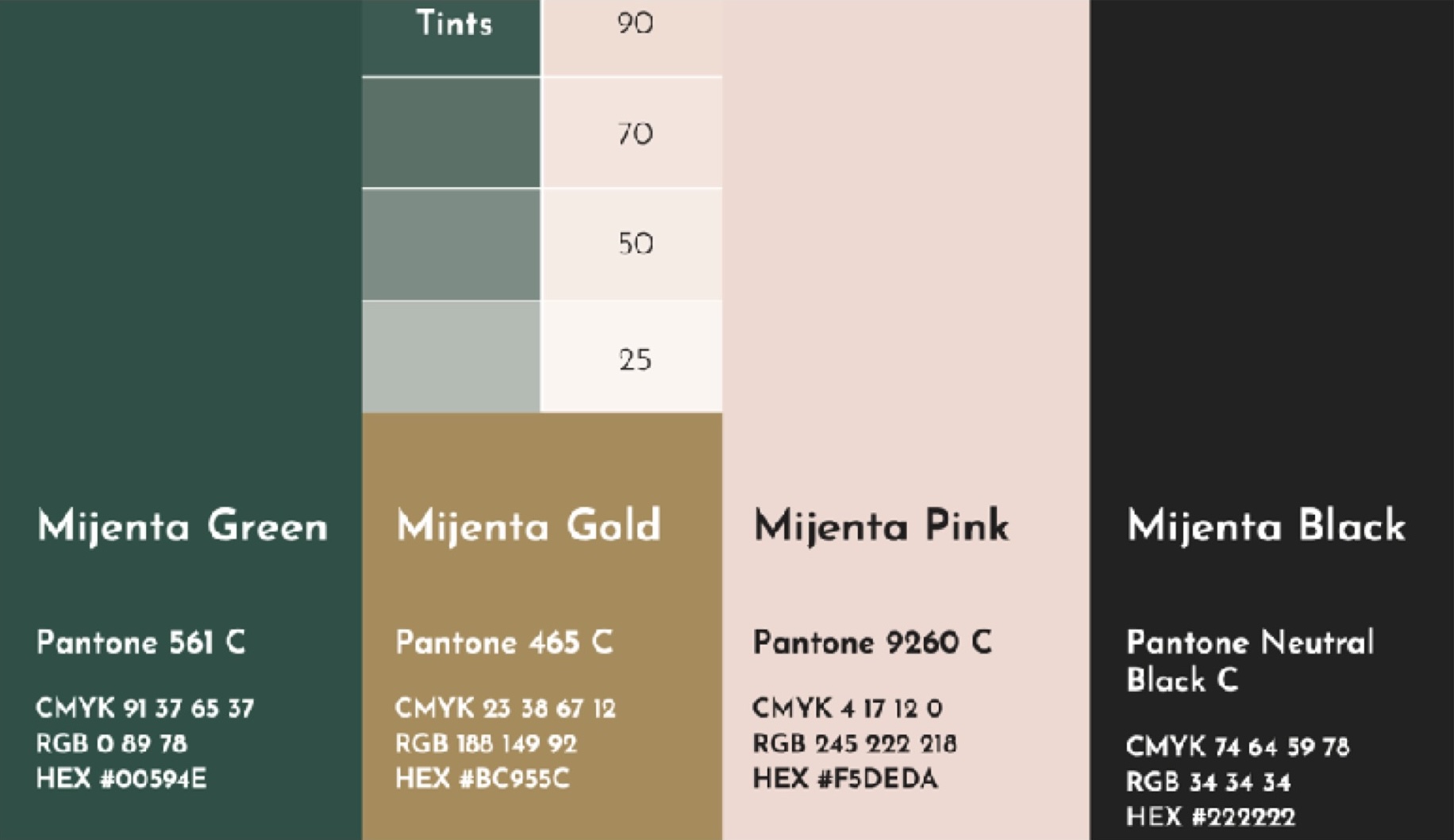The width and height of the screenshot is (1454, 840).
Task: Click the 70 percent green tint swatch
Action: tap(451, 132)
